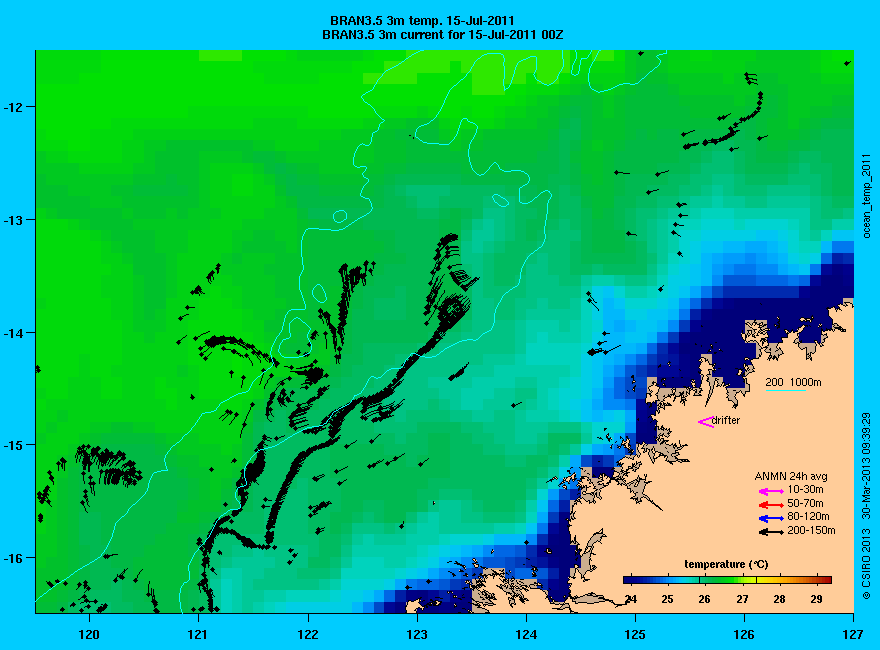The height and width of the screenshot is (650, 880).
Task: Click the longitude axis label '121'
Action: tap(198, 634)
